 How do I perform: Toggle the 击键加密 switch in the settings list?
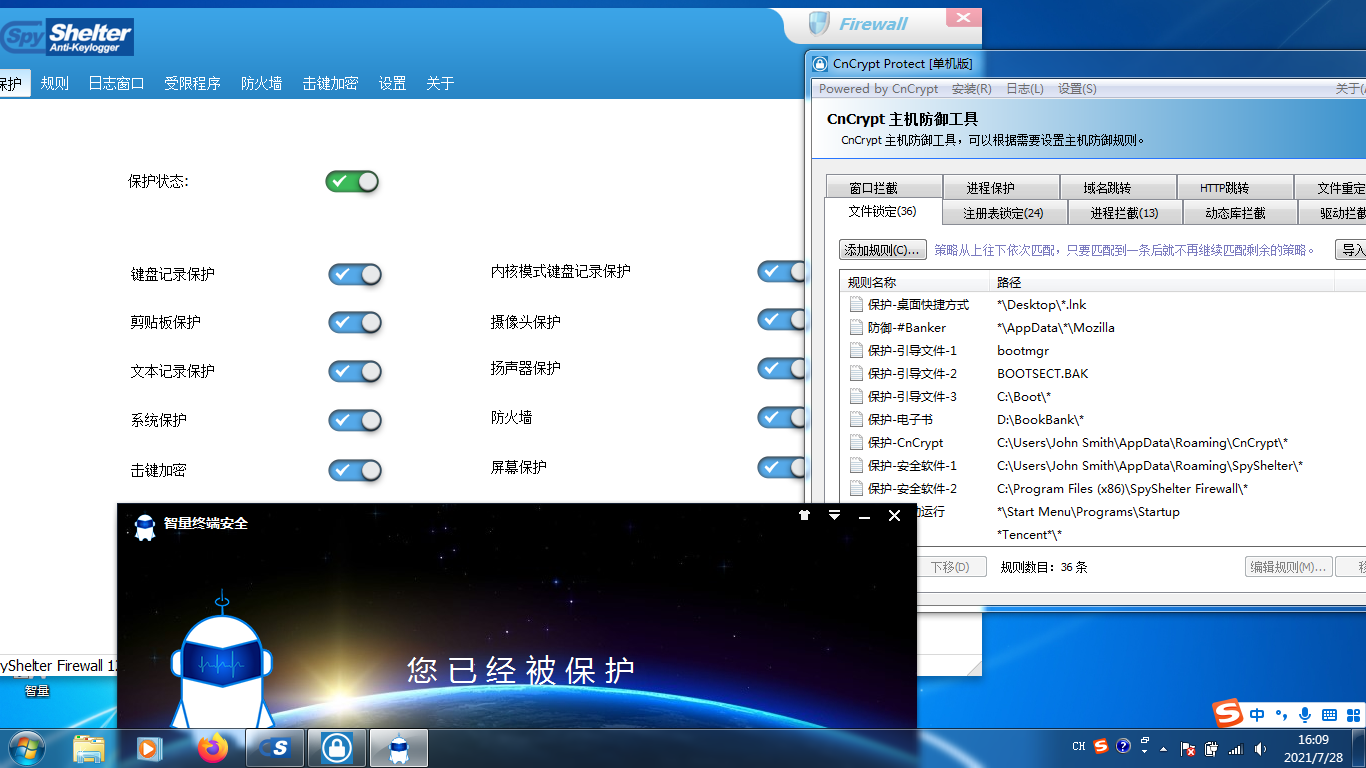[355, 470]
